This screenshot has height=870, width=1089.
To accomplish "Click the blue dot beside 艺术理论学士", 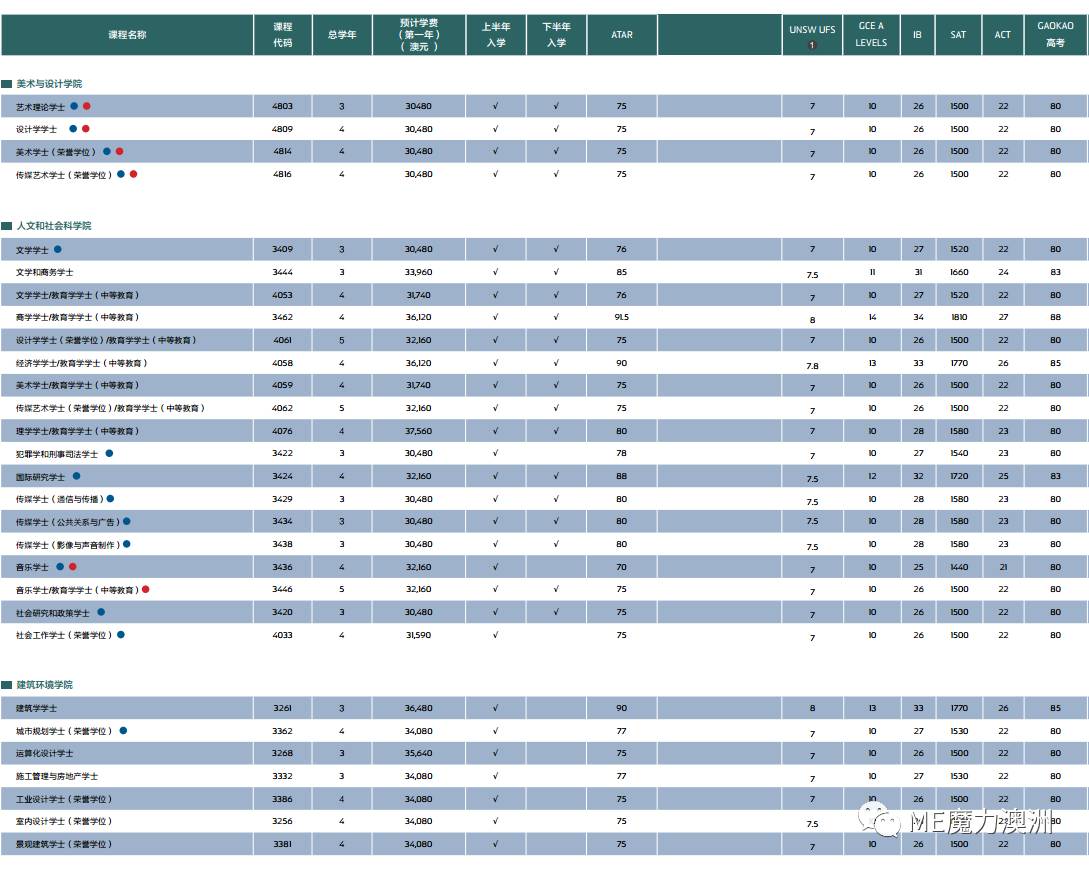I will 74,106.
